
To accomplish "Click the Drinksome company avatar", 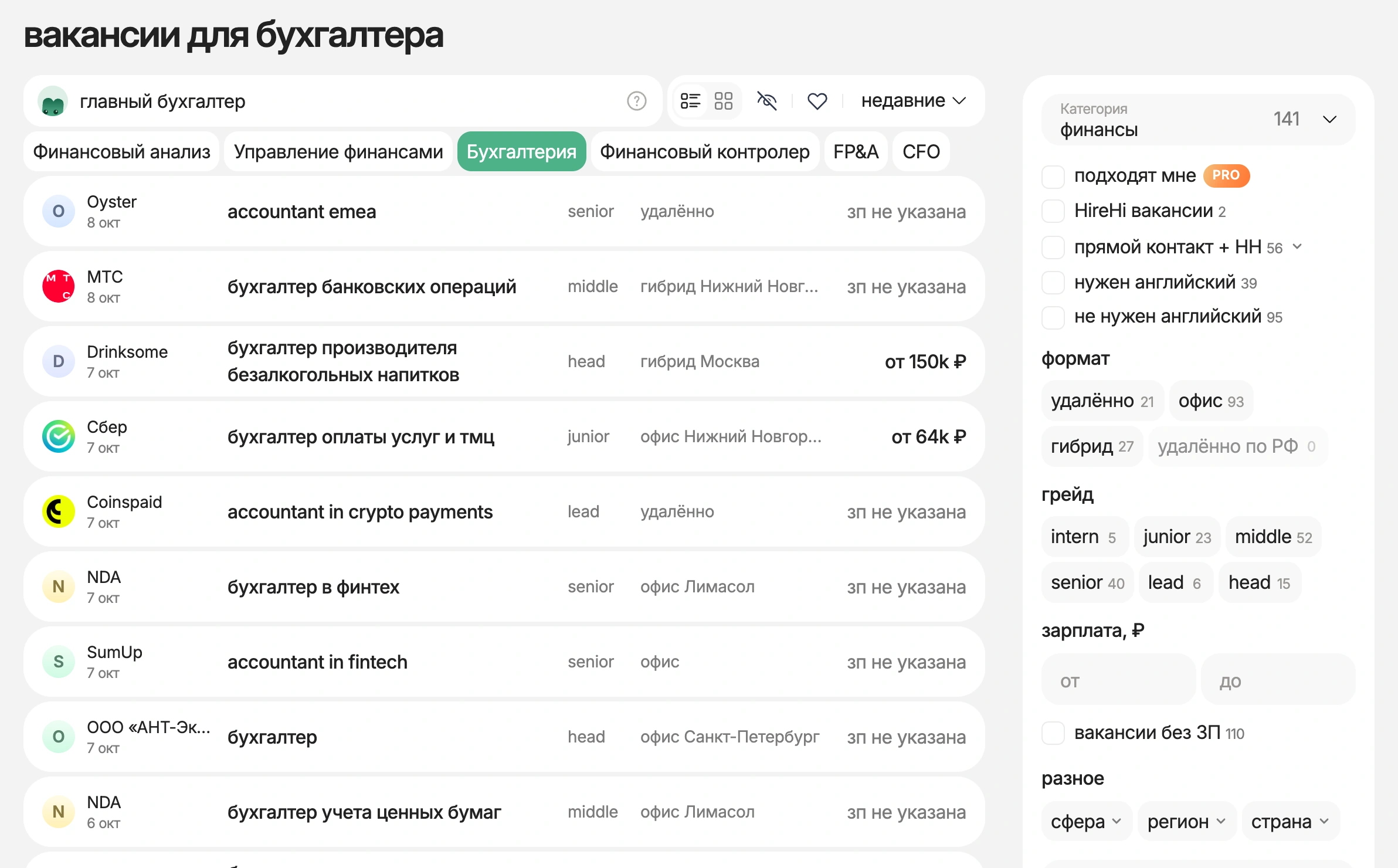I will (59, 361).
